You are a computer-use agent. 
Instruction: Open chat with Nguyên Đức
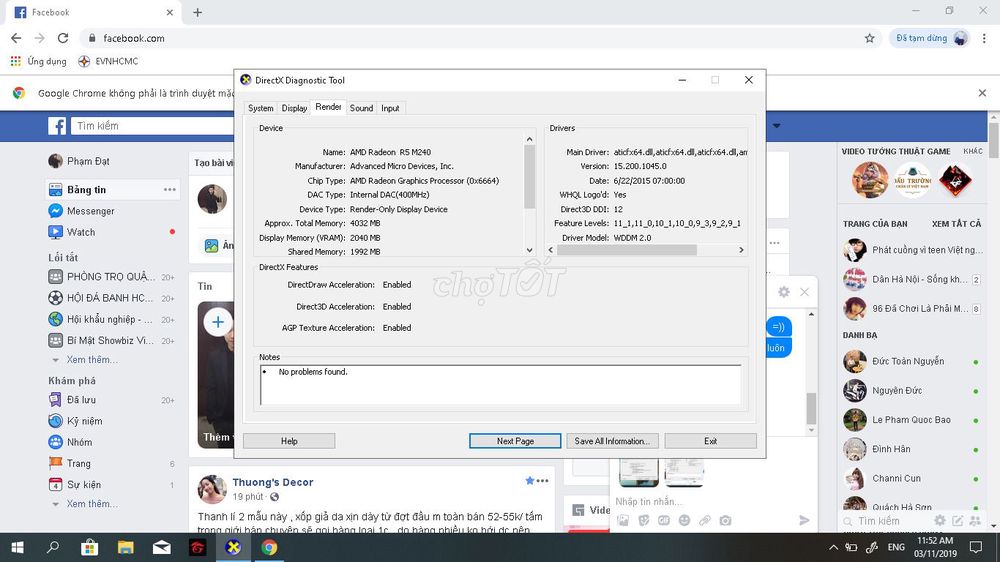(x=897, y=390)
